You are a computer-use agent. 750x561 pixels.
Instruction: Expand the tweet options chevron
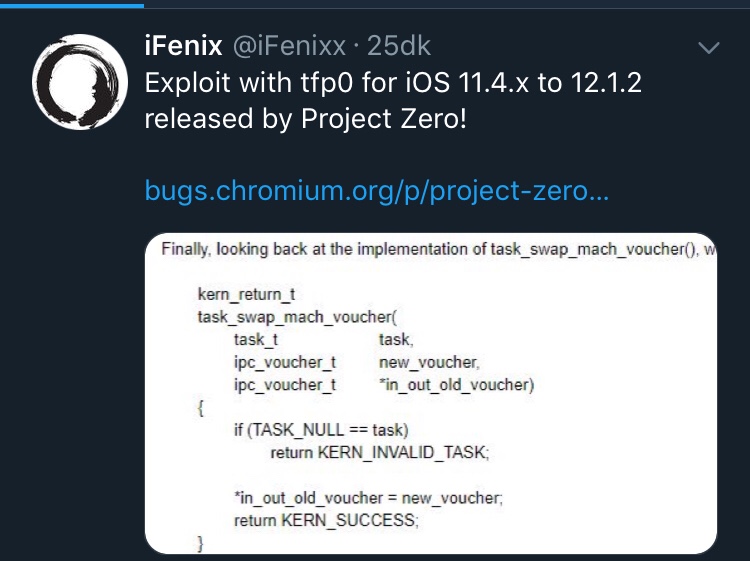(x=708, y=48)
